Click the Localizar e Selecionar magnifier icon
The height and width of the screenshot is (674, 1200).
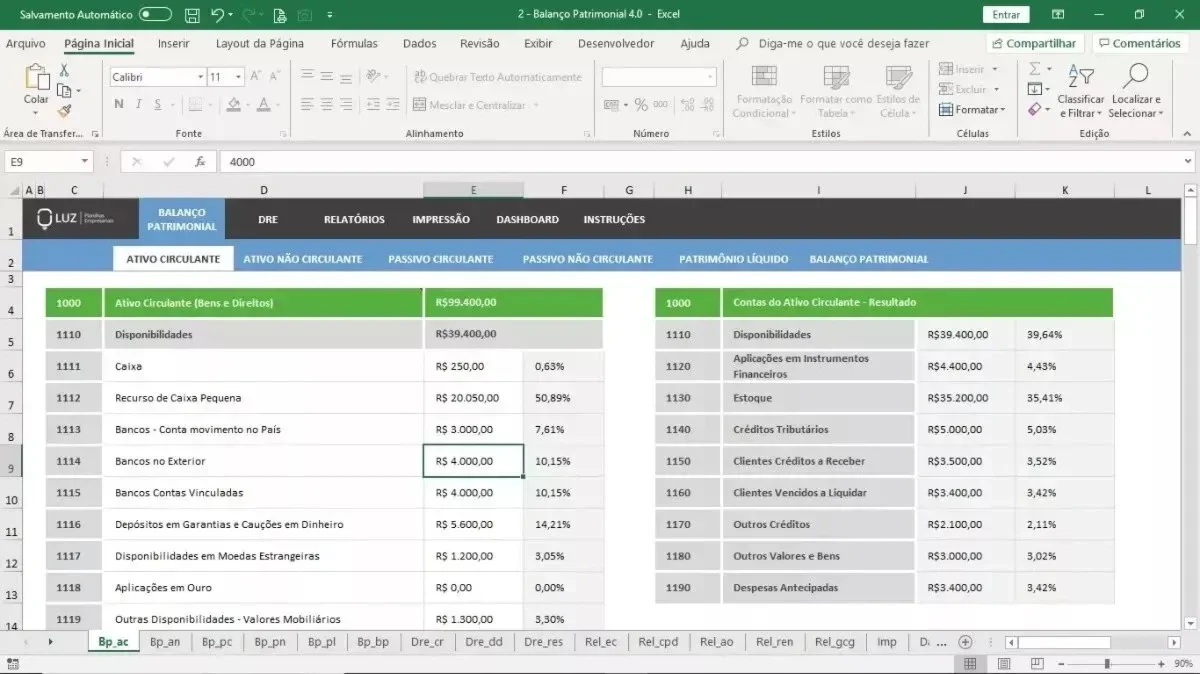point(1136,76)
